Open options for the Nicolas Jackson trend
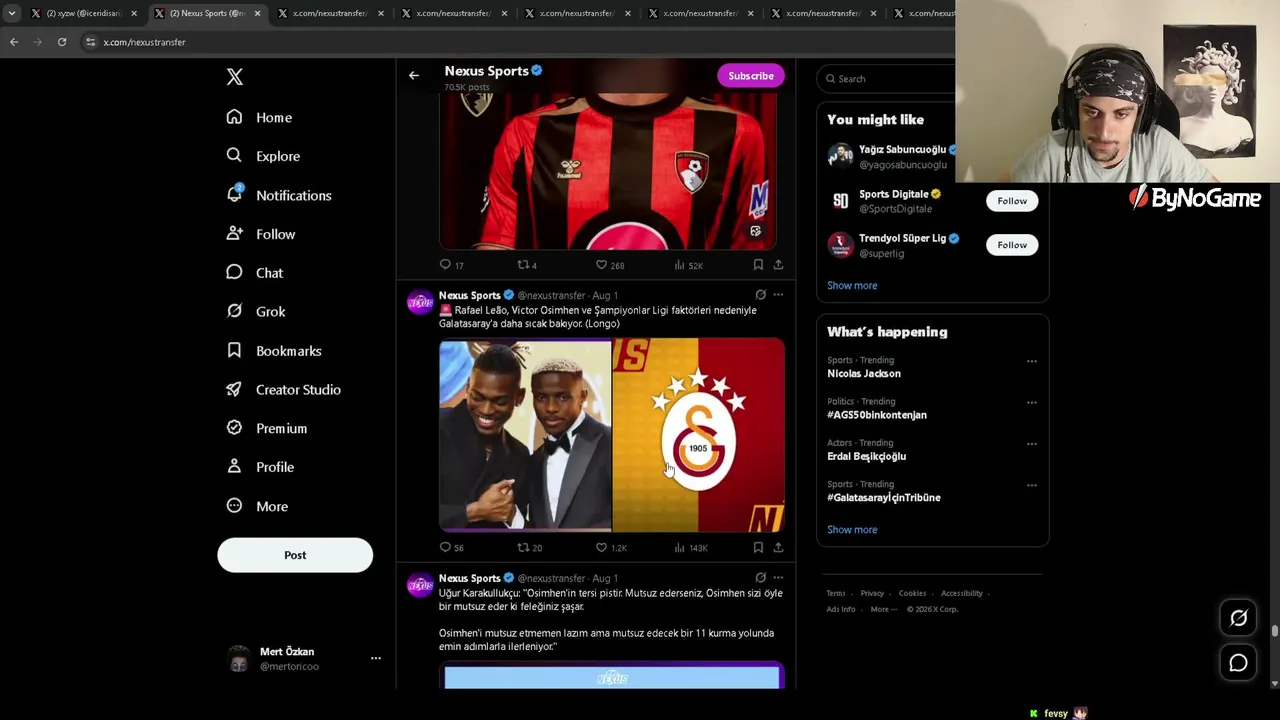The height and width of the screenshot is (720, 1280). point(1031,361)
